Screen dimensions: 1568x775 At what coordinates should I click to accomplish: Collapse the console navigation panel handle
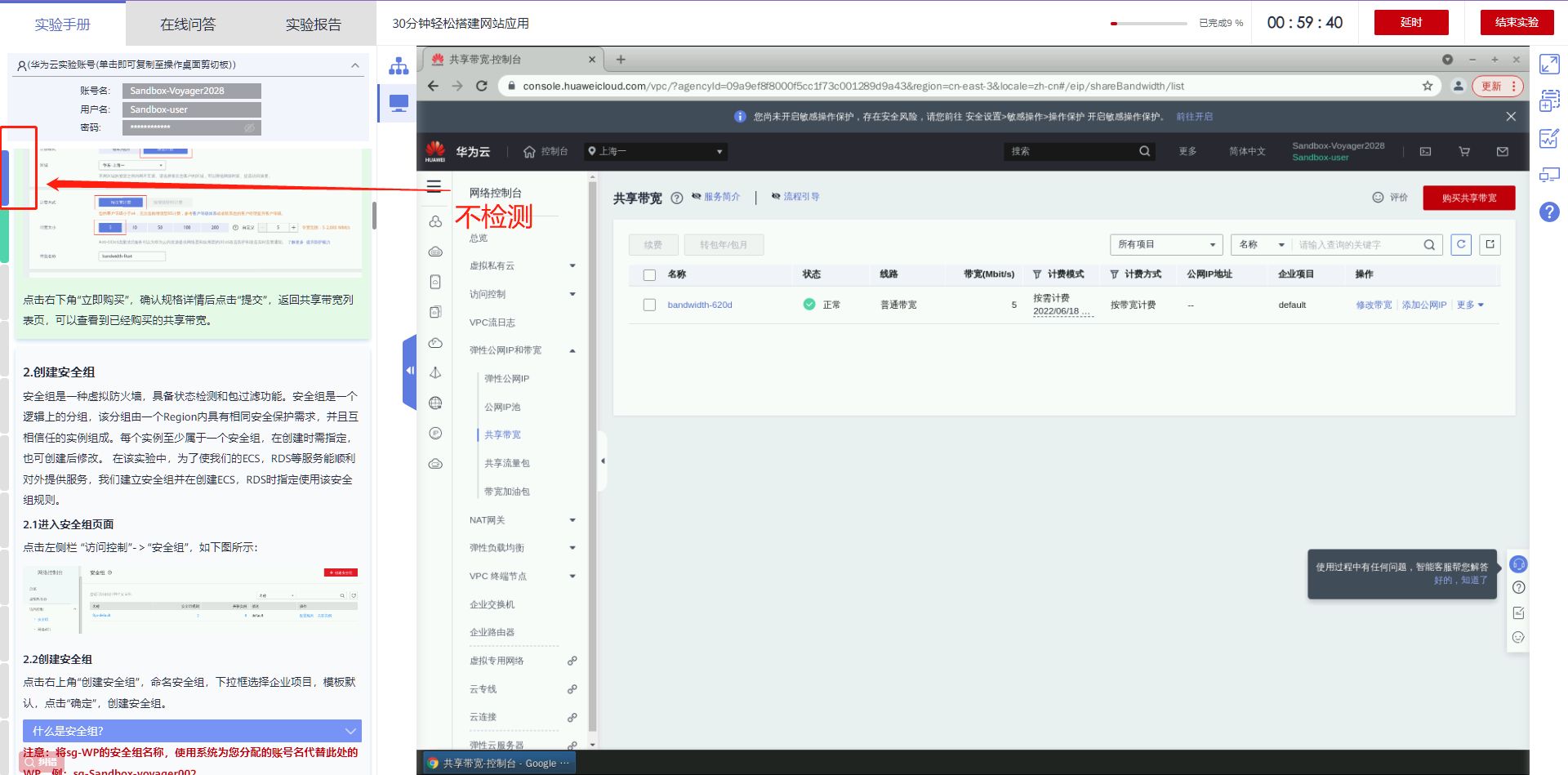click(602, 461)
